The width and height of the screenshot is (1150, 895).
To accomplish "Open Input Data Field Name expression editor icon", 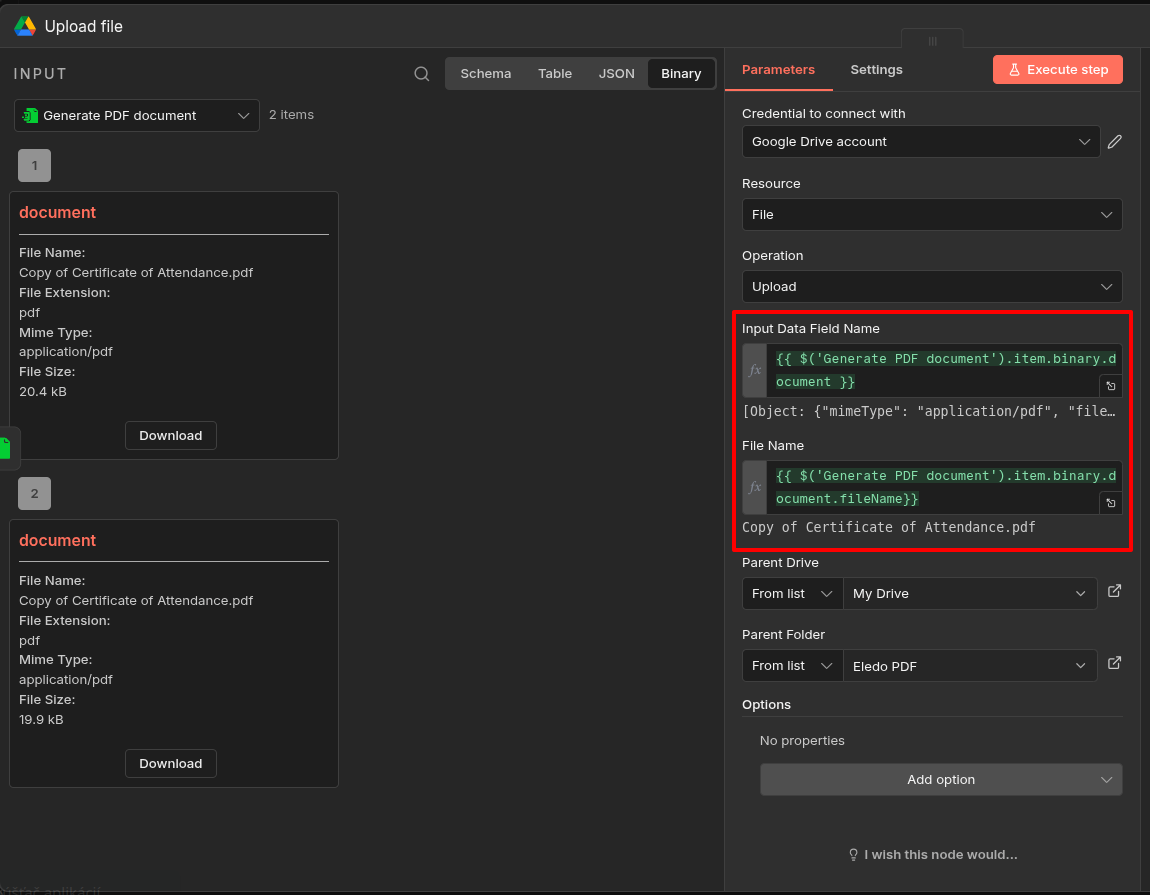I will [x=1110, y=385].
